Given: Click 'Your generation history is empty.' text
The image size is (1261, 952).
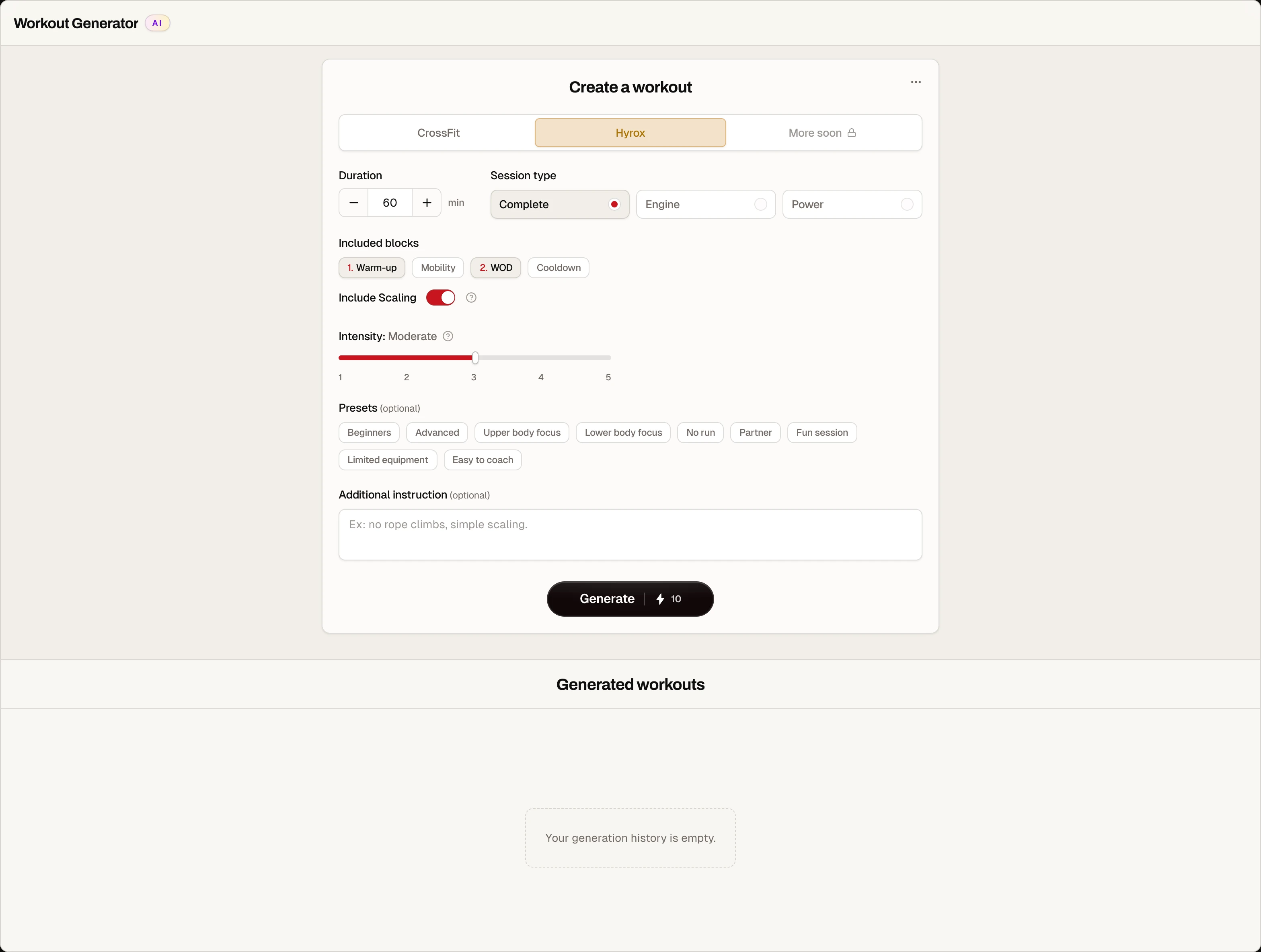Looking at the screenshot, I should pyautogui.click(x=630, y=838).
